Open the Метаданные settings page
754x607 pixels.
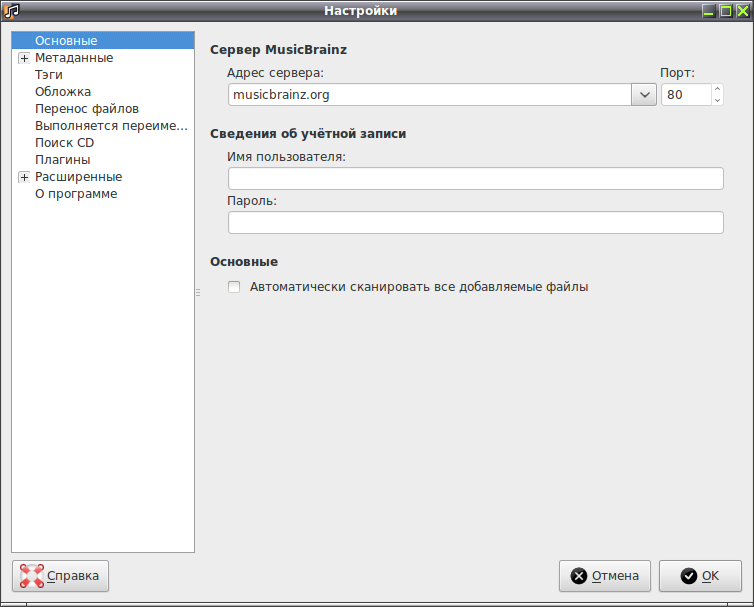tap(74, 58)
